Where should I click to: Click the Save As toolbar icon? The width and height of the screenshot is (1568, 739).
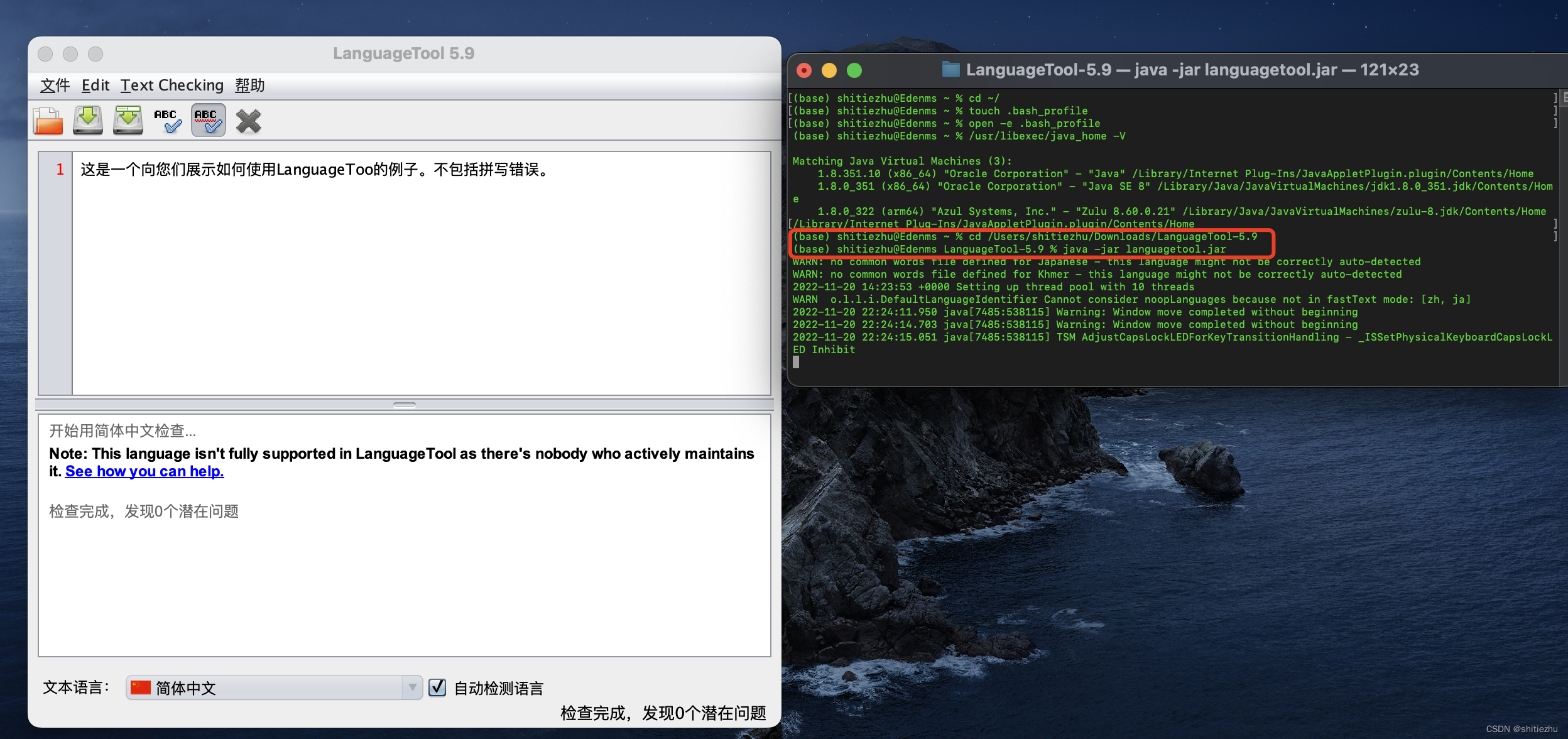tap(128, 121)
